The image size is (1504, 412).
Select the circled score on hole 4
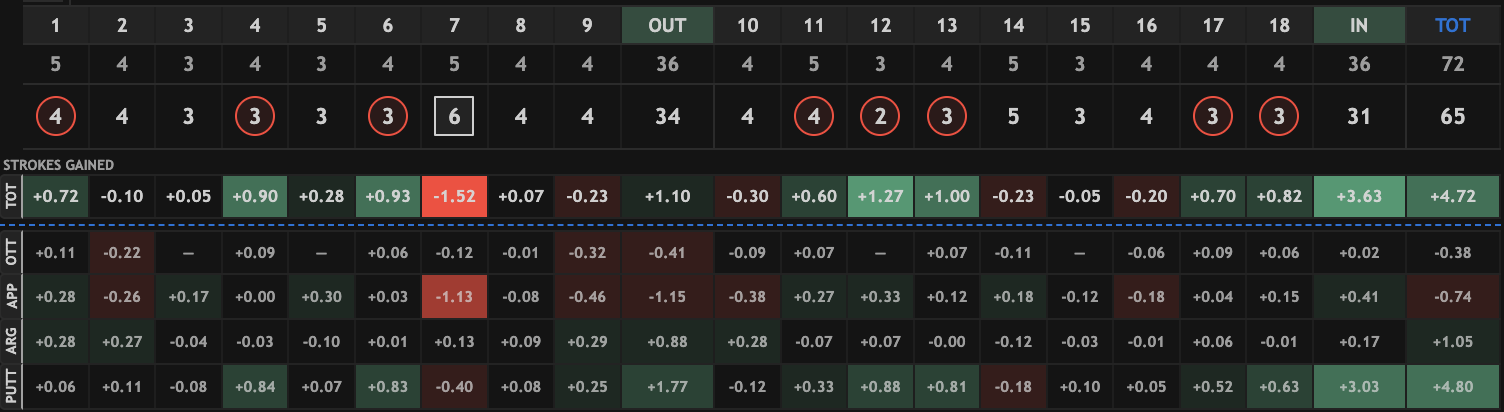(255, 117)
